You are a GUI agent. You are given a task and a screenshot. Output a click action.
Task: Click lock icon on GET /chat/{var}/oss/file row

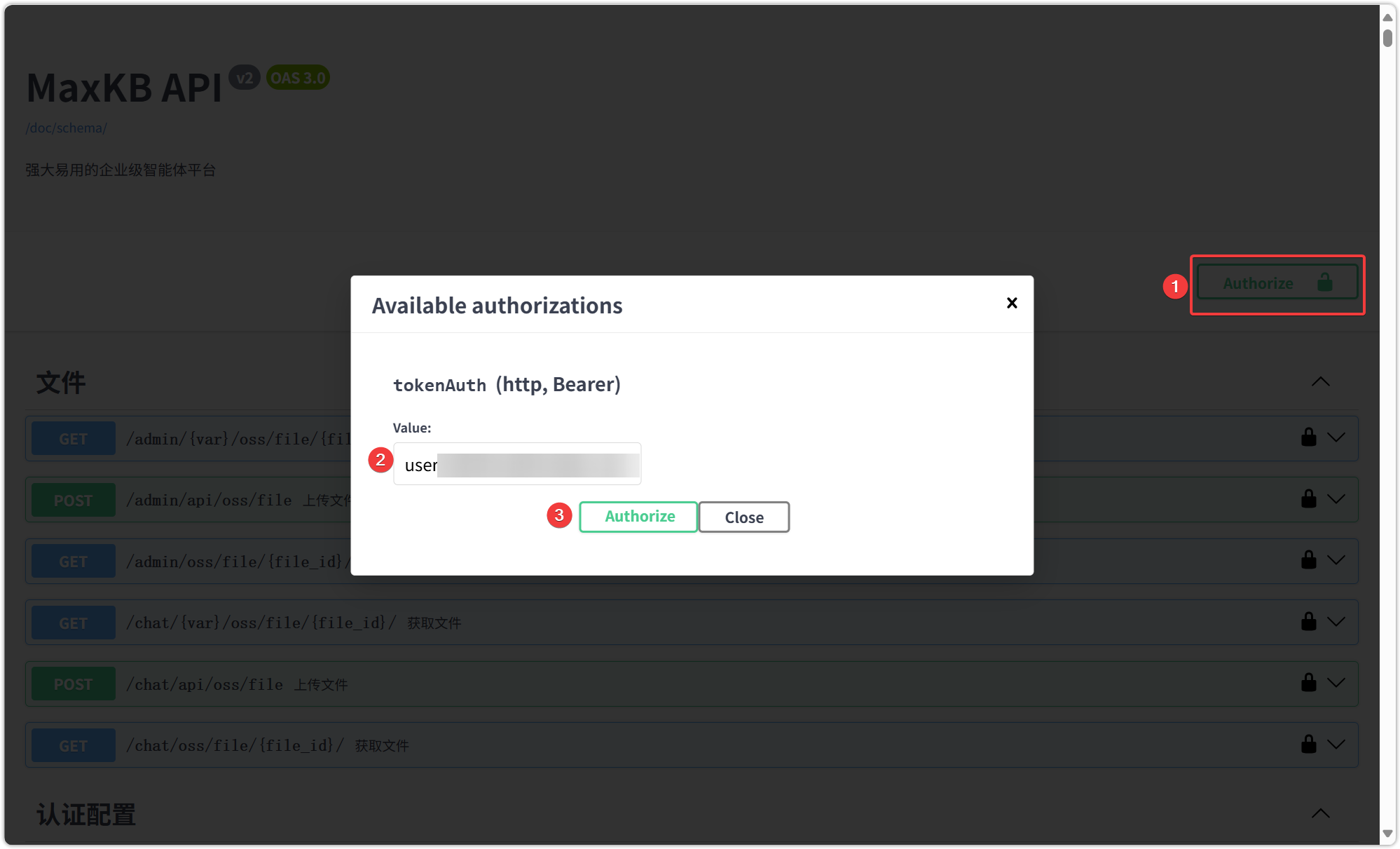[x=1308, y=622]
